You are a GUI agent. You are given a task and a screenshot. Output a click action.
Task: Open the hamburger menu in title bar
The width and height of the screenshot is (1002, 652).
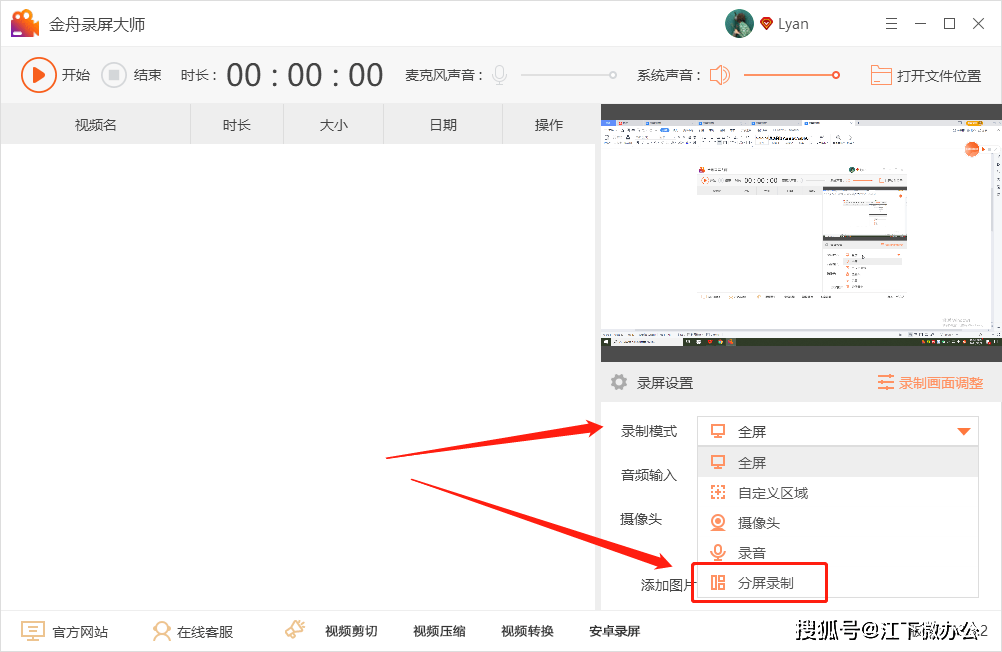click(x=891, y=24)
